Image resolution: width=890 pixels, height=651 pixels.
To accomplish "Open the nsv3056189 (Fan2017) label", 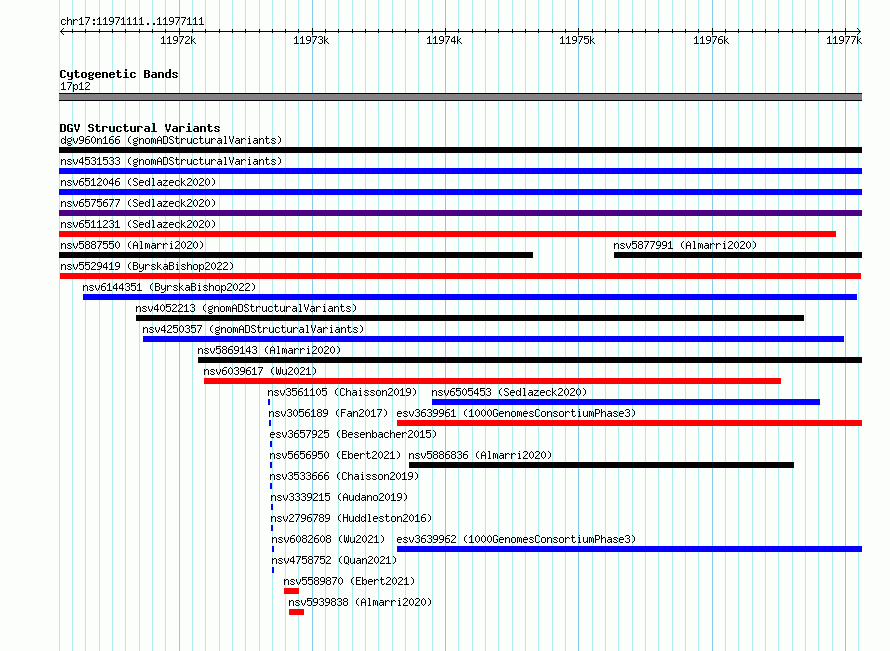I will click(x=328, y=413).
